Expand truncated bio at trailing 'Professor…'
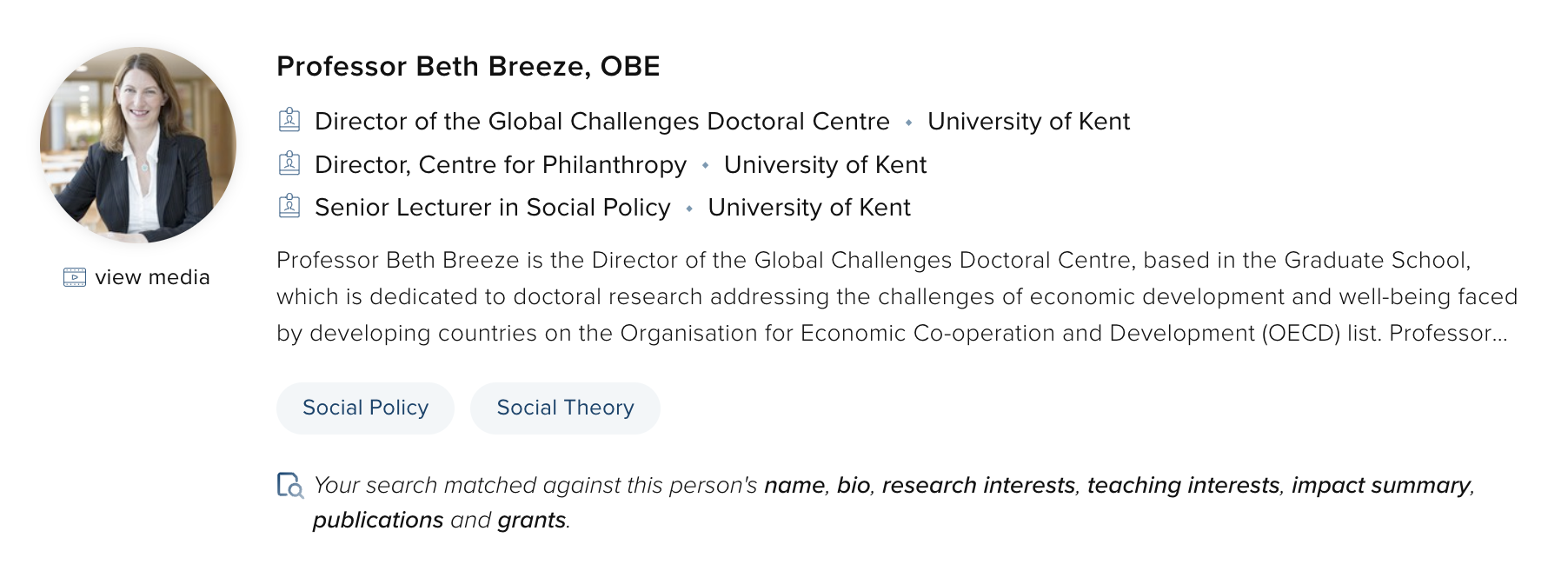 pyautogui.click(x=1448, y=333)
